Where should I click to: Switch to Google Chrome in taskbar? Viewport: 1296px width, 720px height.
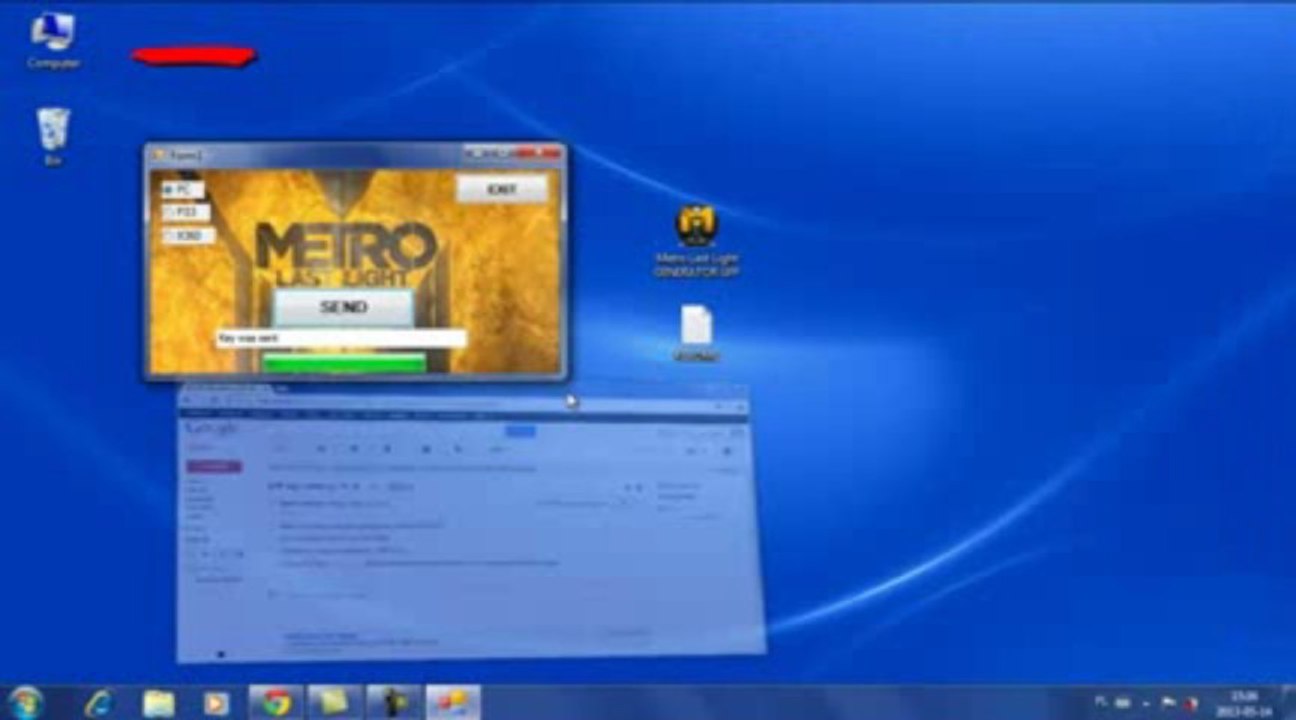(276, 702)
